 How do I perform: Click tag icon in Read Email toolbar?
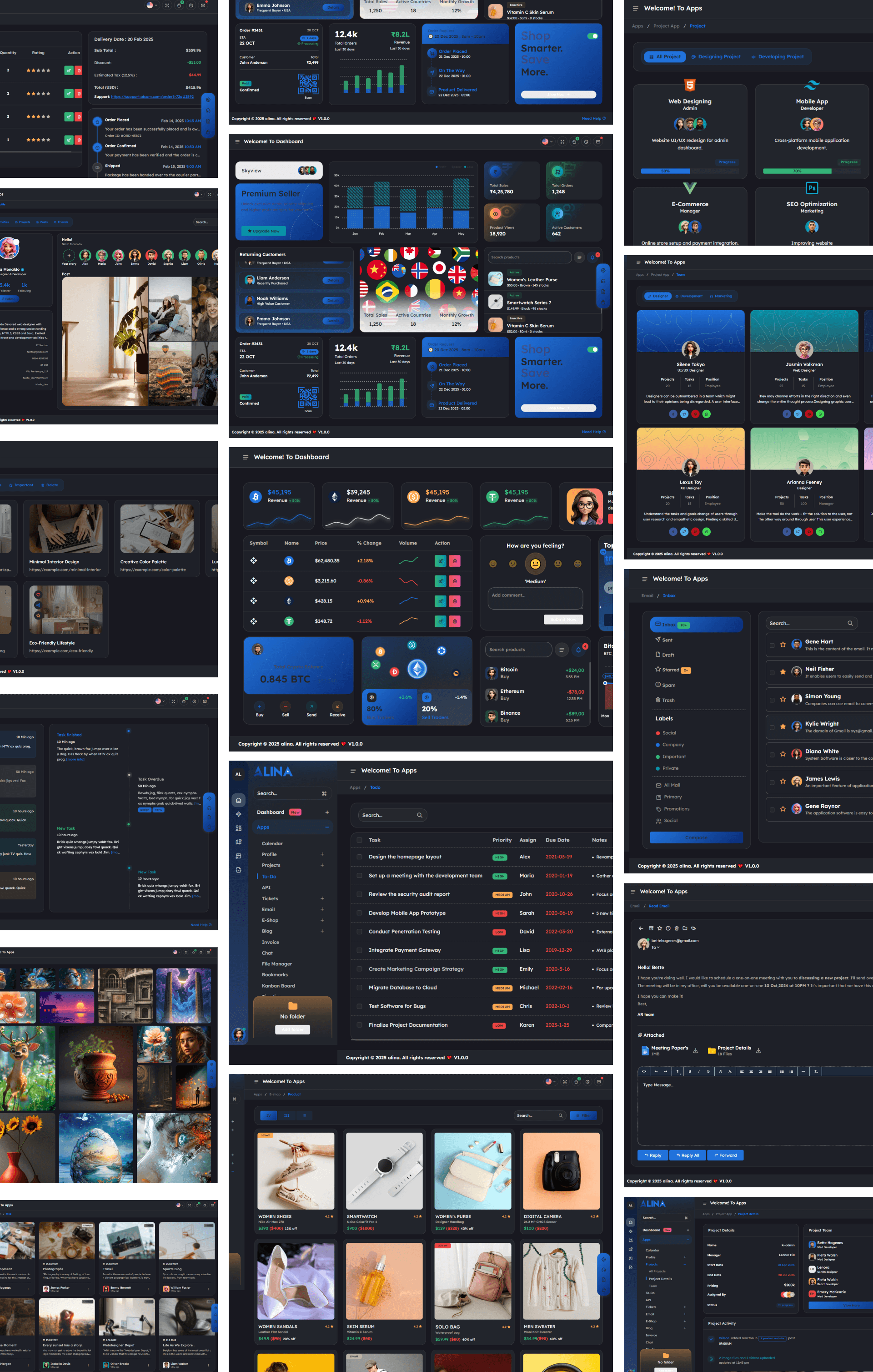(x=693, y=928)
